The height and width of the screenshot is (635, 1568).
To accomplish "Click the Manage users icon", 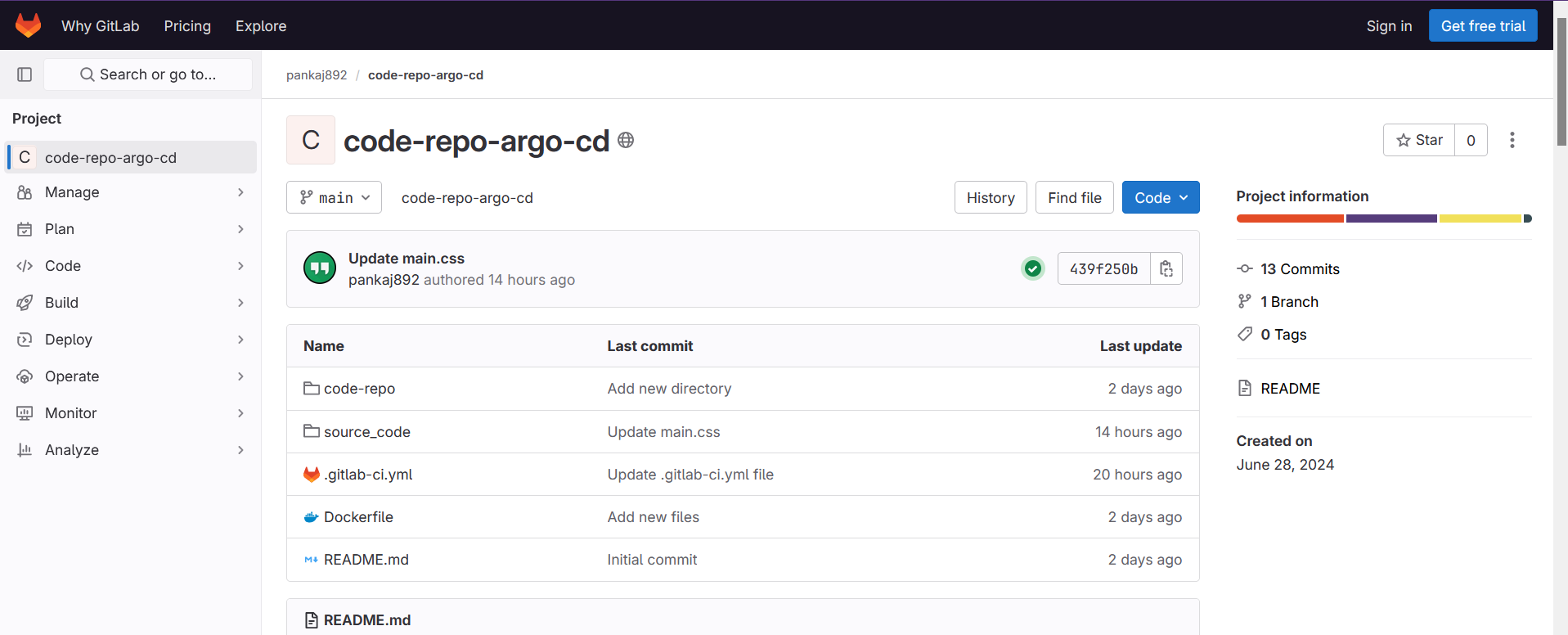I will [x=25, y=192].
